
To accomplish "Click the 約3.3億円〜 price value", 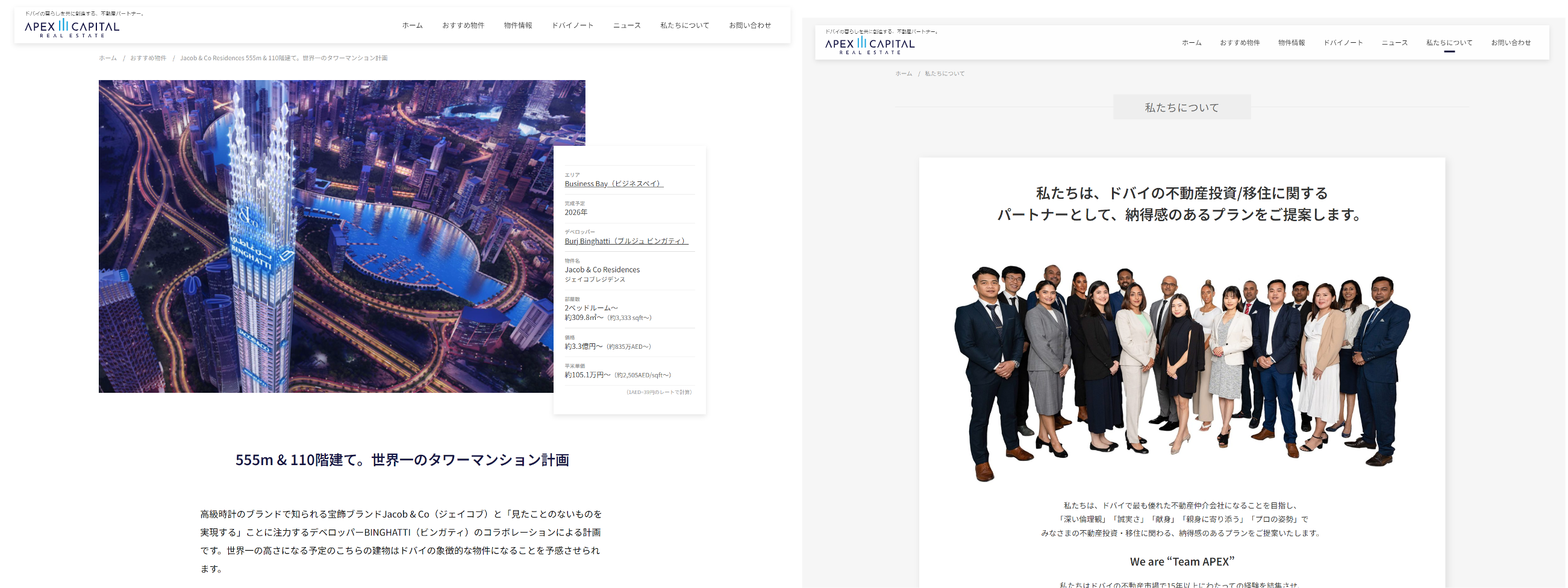I will (584, 346).
